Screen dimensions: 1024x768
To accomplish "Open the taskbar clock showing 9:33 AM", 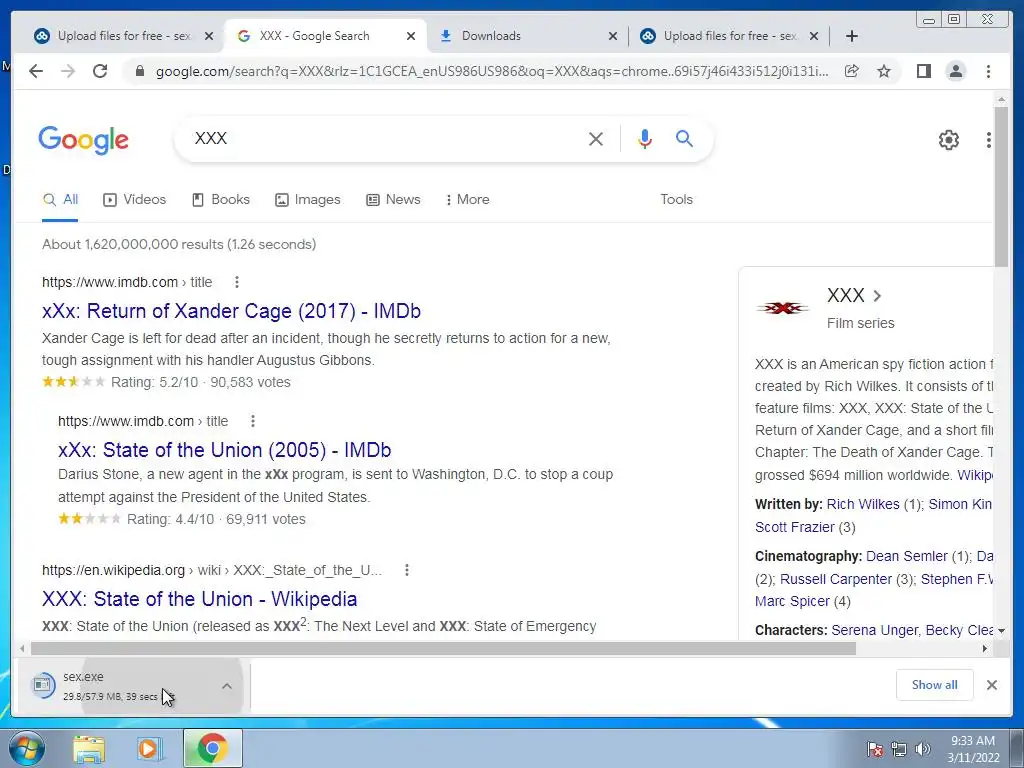I will coord(973,749).
